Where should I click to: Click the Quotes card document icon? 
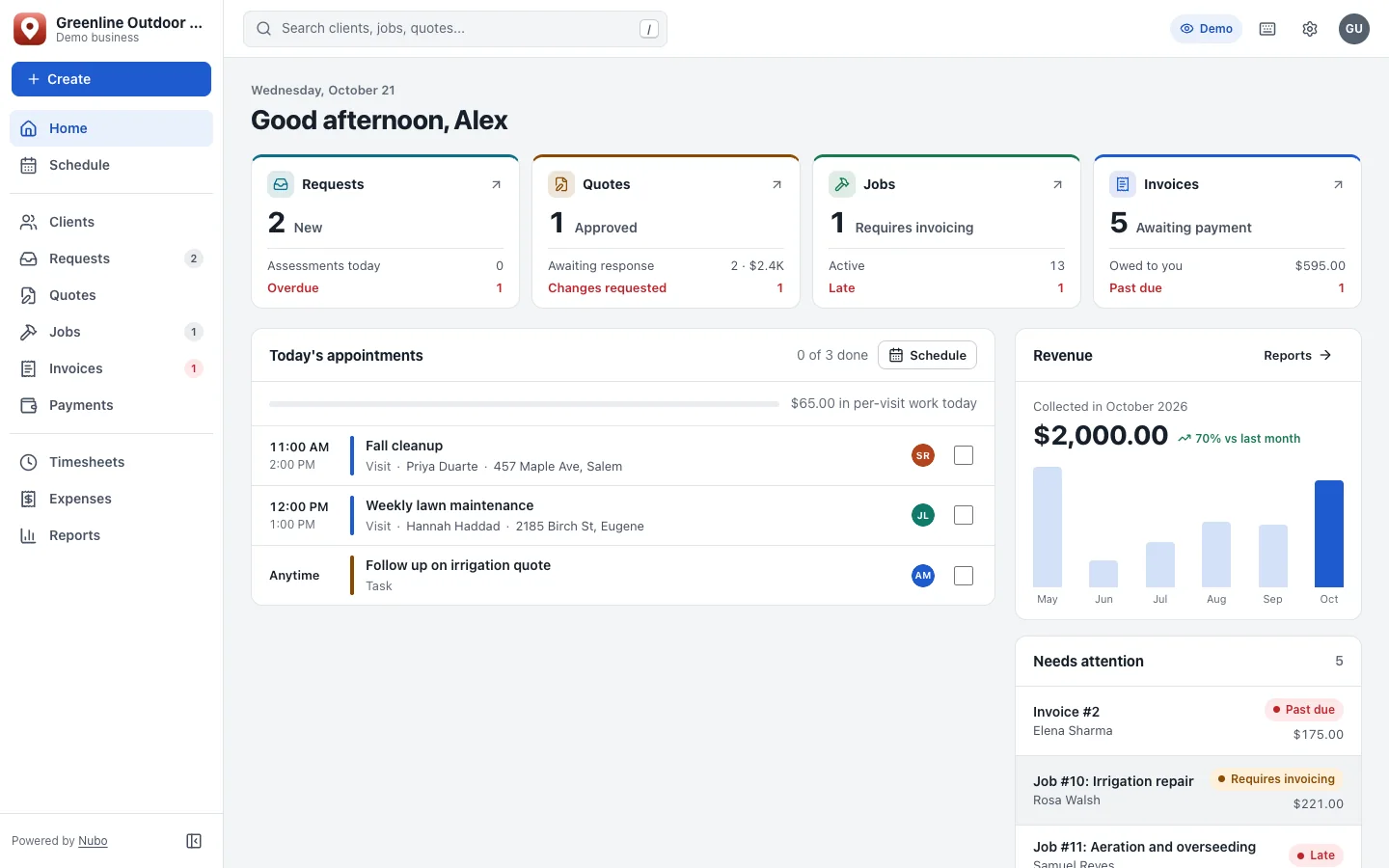(561, 184)
